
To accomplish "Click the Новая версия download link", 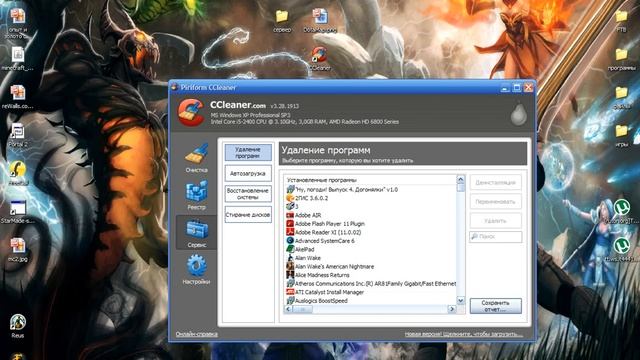I will click(x=464, y=334).
